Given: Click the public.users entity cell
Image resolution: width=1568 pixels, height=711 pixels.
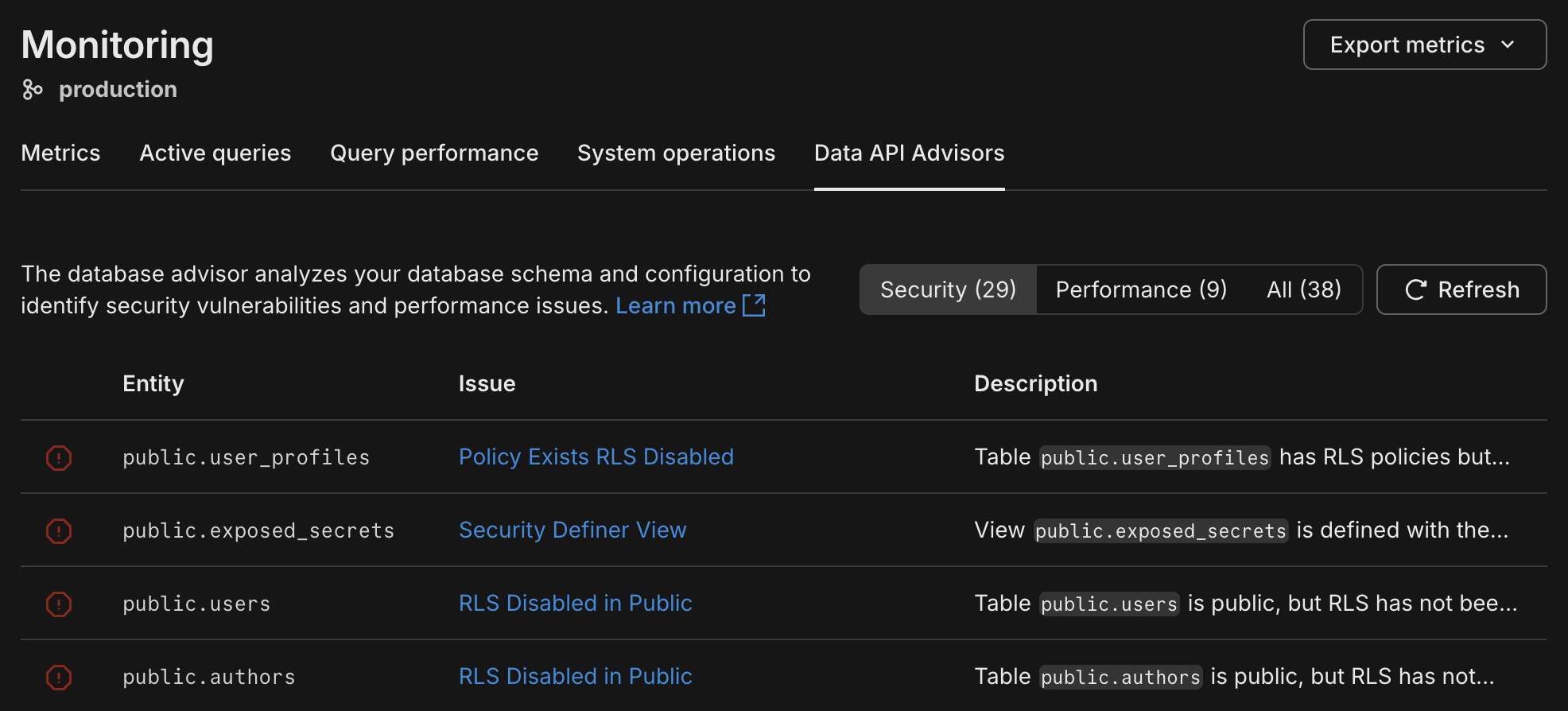Looking at the screenshot, I should coord(196,604).
